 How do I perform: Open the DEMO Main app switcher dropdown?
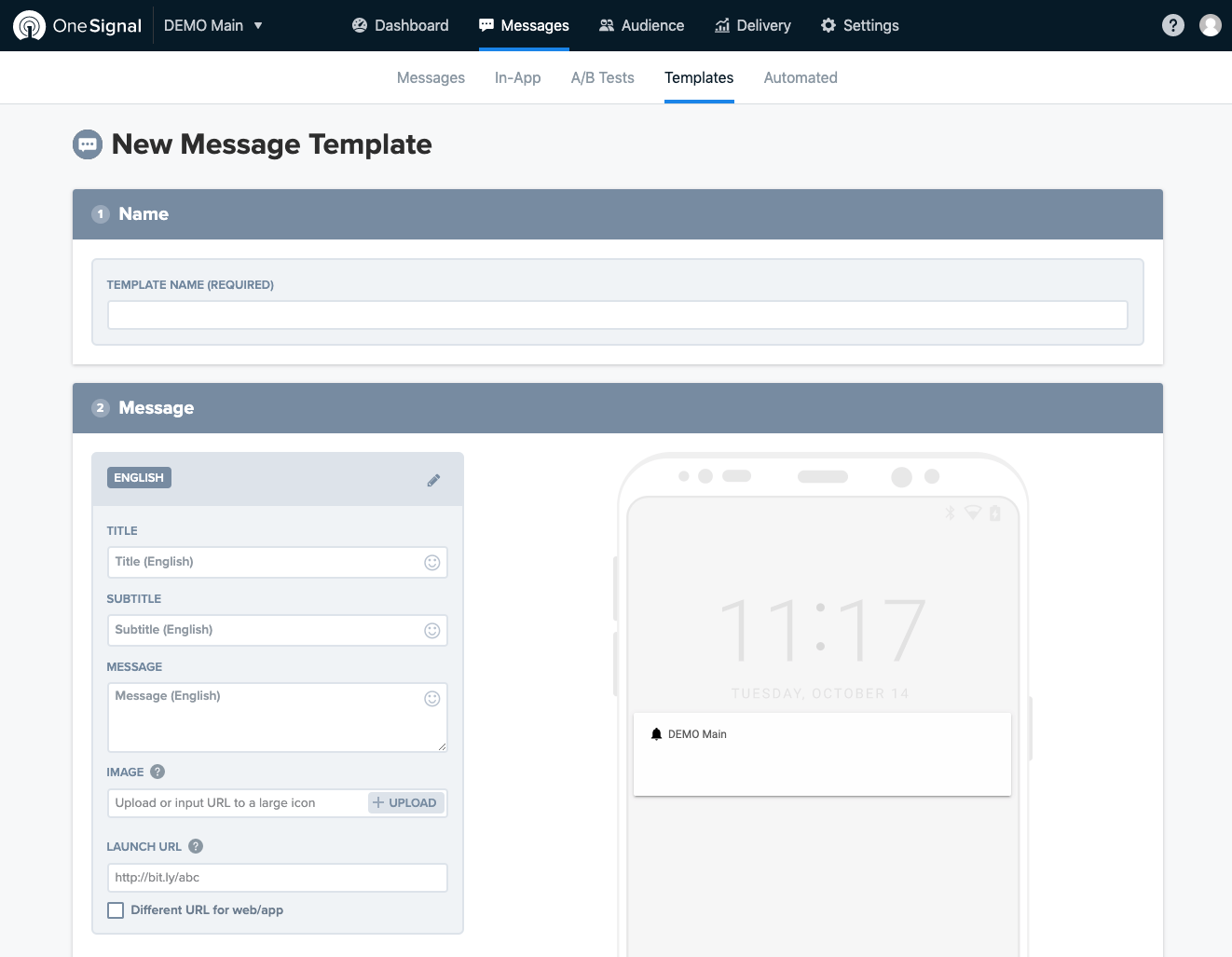pos(213,25)
